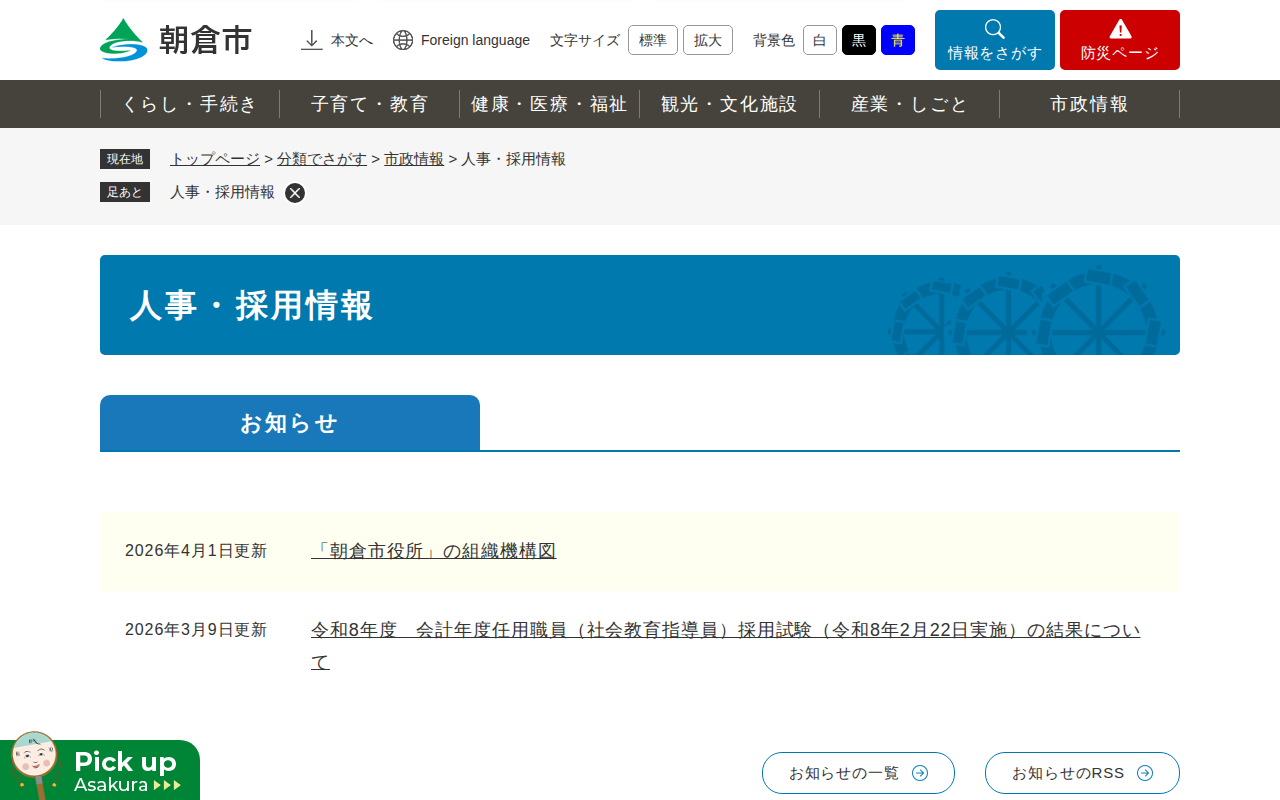Viewport: 1280px width, 800px height.
Task: Click the arrow icon on お知らせの一覧
Action: click(x=920, y=773)
